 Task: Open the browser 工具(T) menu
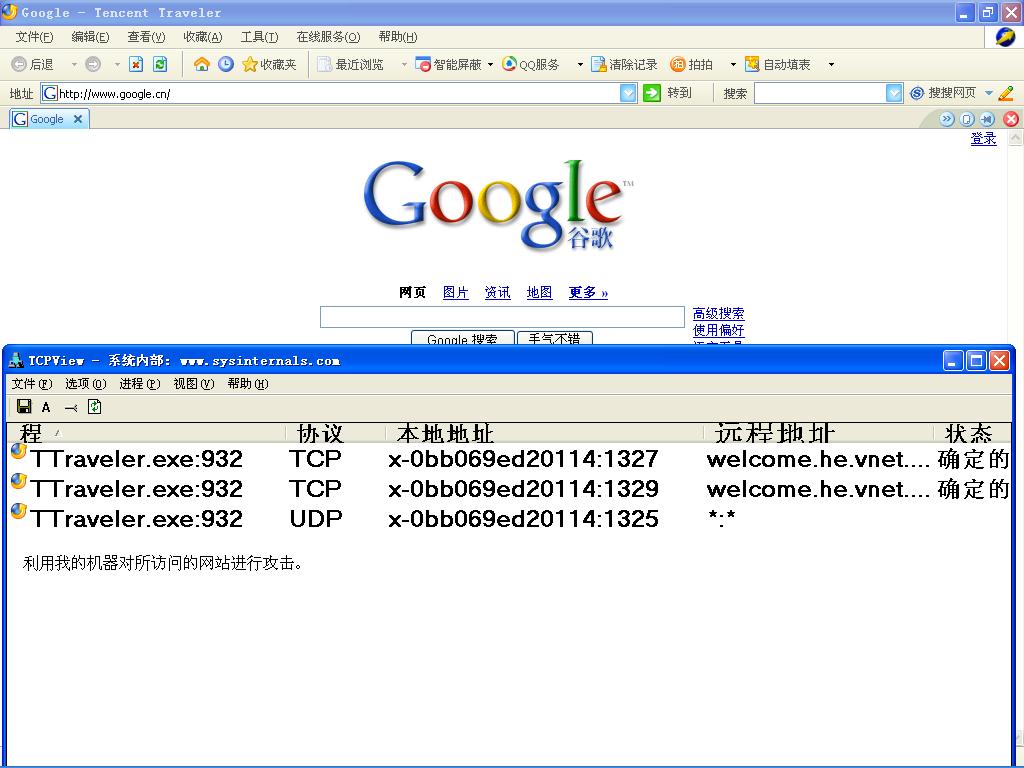259,37
